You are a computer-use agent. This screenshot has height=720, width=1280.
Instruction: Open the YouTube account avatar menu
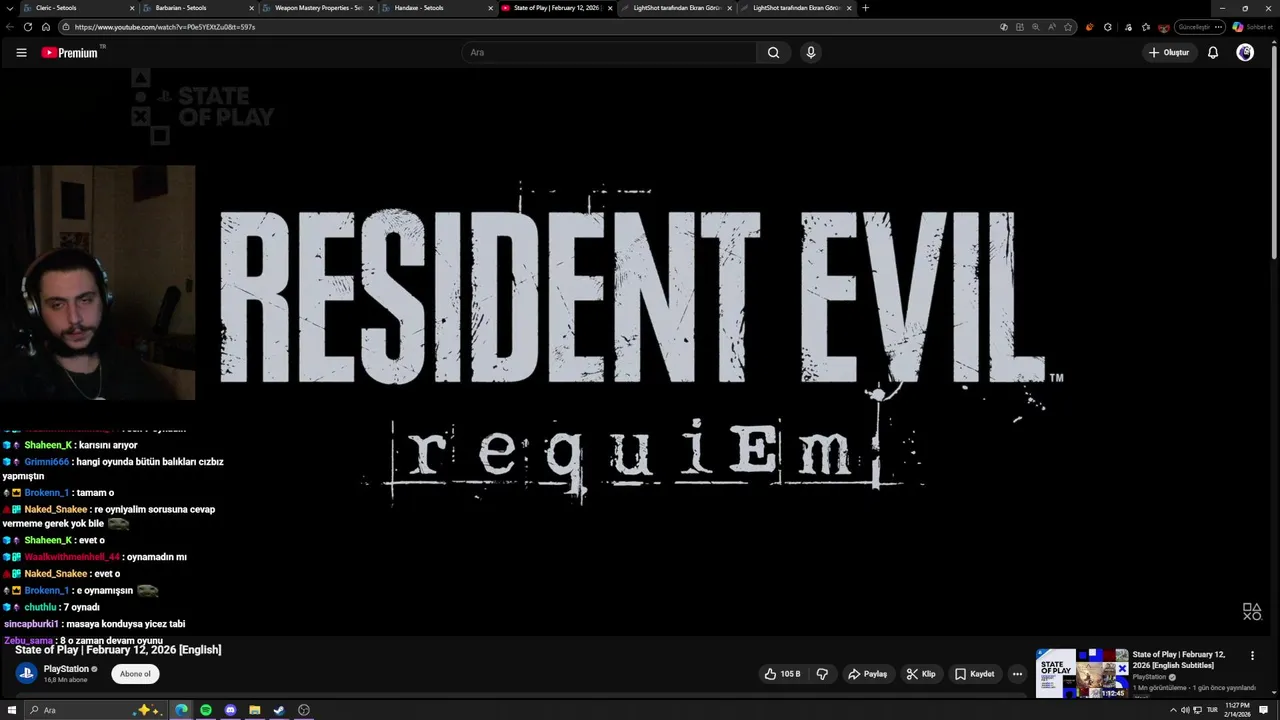1245,52
